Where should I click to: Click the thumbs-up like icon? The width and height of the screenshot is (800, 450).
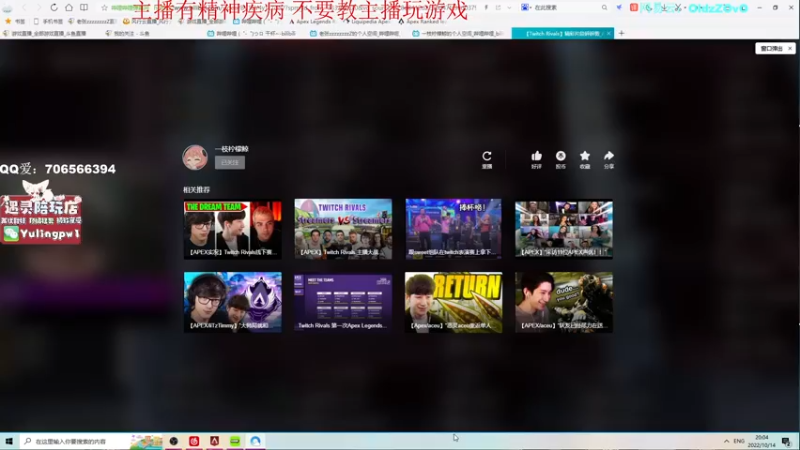coord(536,156)
